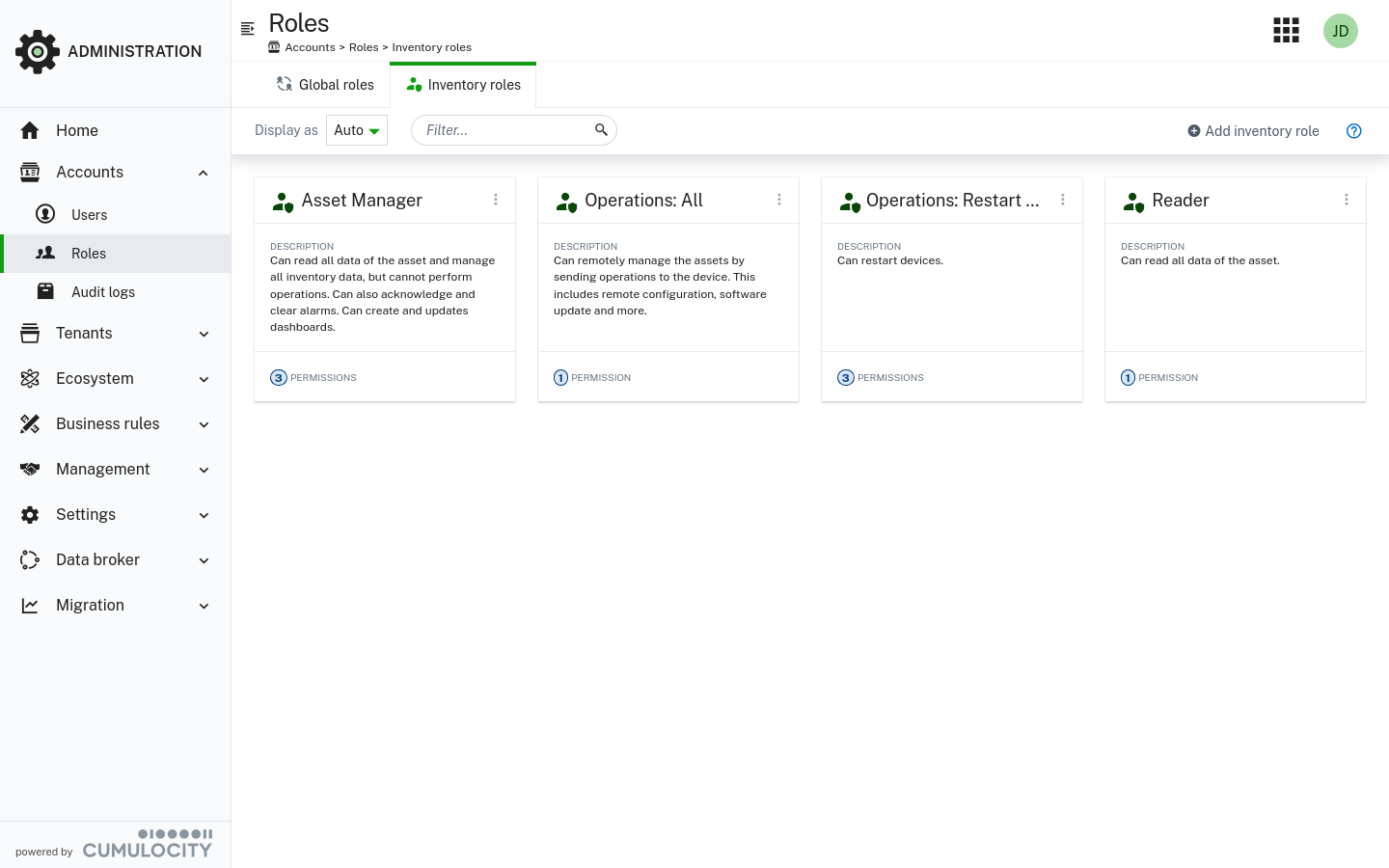Viewport: 1389px width, 868px height.
Task: Open the Display as Auto dropdown
Action: (x=357, y=130)
